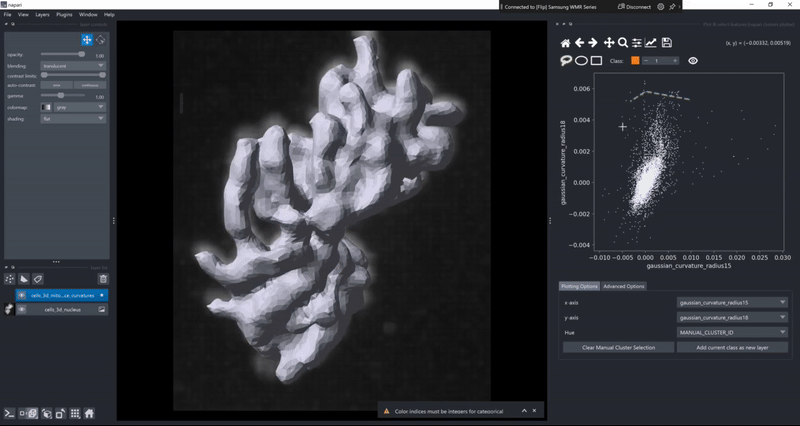Open the Window menu
Viewport: 800px width, 426px height.
pyautogui.click(x=88, y=15)
